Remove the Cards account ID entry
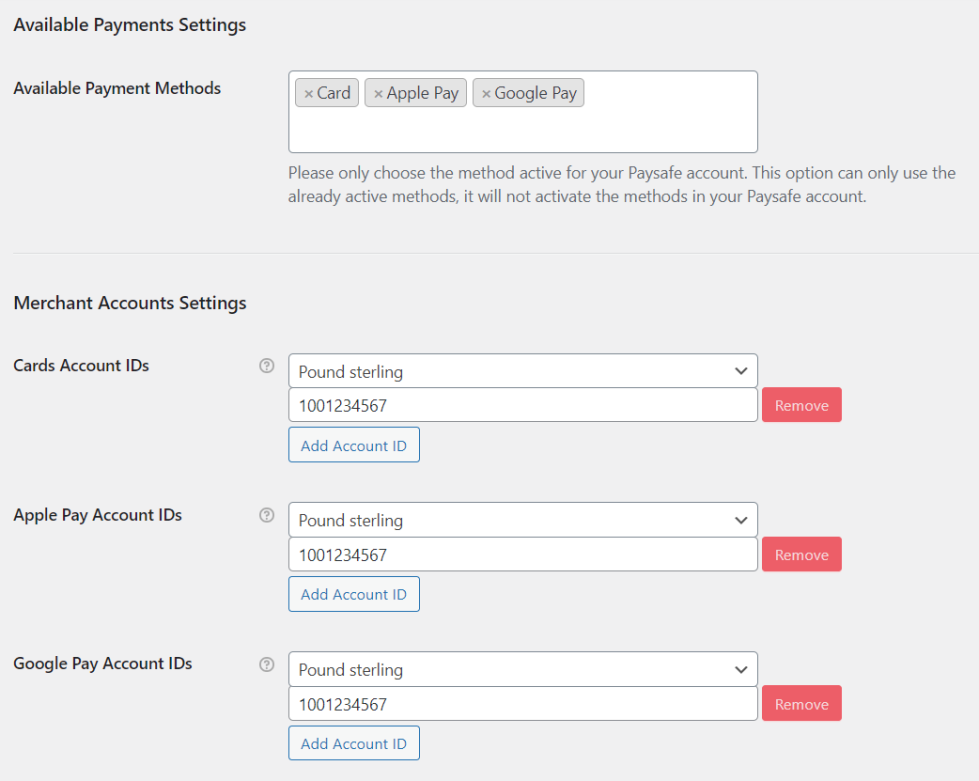The height and width of the screenshot is (781, 979). (x=801, y=406)
